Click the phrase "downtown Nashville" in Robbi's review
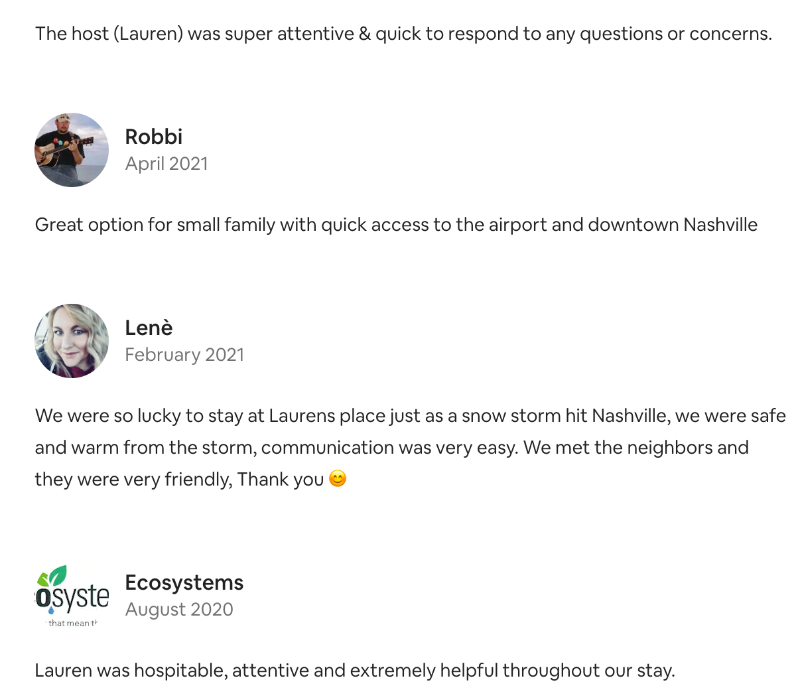This screenshot has width=800, height=687. [672, 225]
